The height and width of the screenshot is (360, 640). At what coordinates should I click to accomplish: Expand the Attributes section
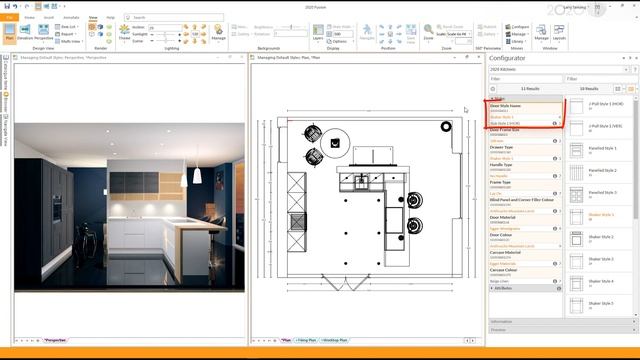click(x=492, y=288)
